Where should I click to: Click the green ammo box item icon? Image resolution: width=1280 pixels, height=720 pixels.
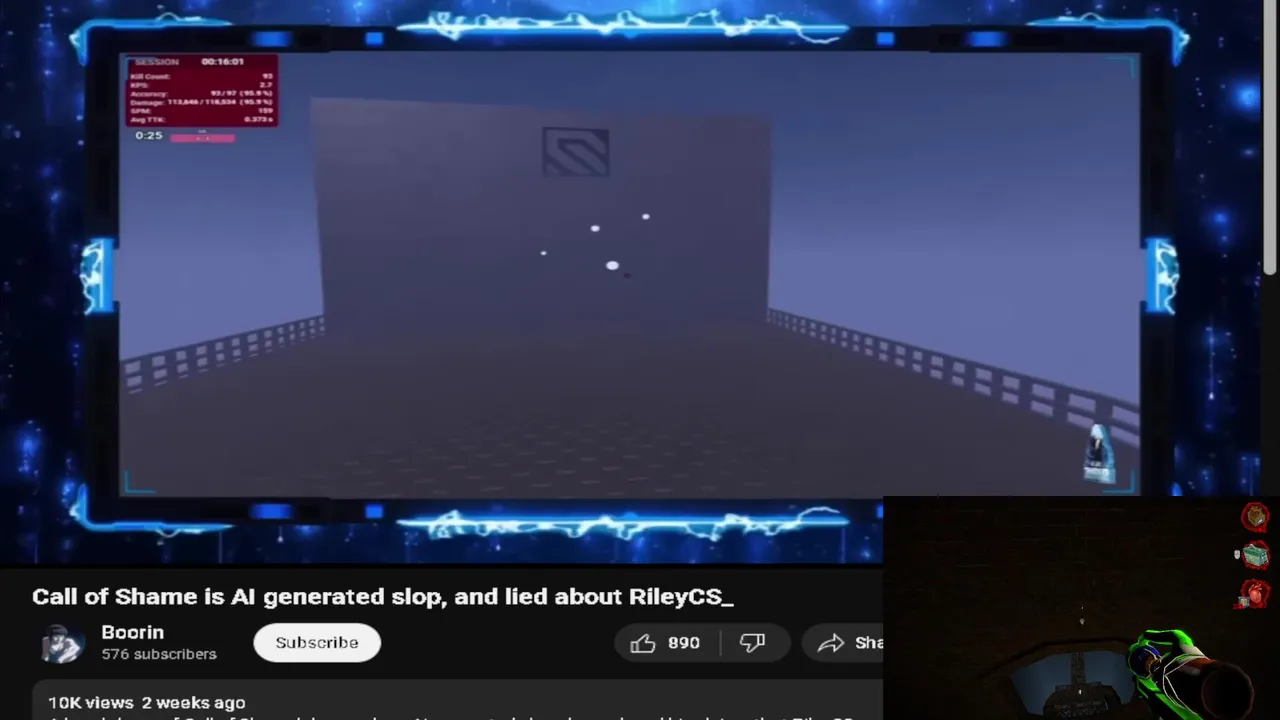coord(1255,555)
